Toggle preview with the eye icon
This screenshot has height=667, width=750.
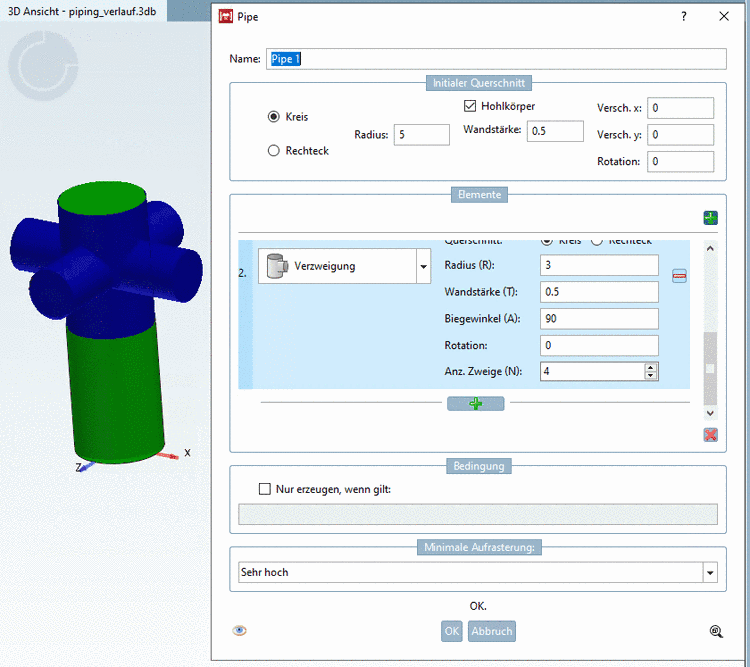point(240,631)
